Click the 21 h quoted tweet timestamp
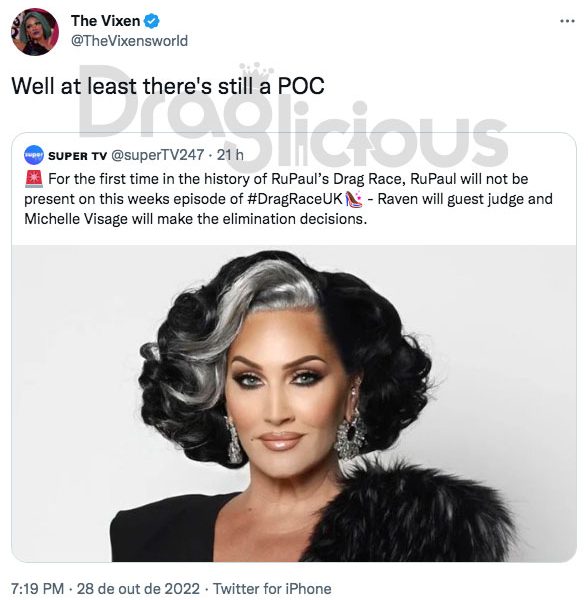This screenshot has width=588, height=600. (x=230, y=155)
